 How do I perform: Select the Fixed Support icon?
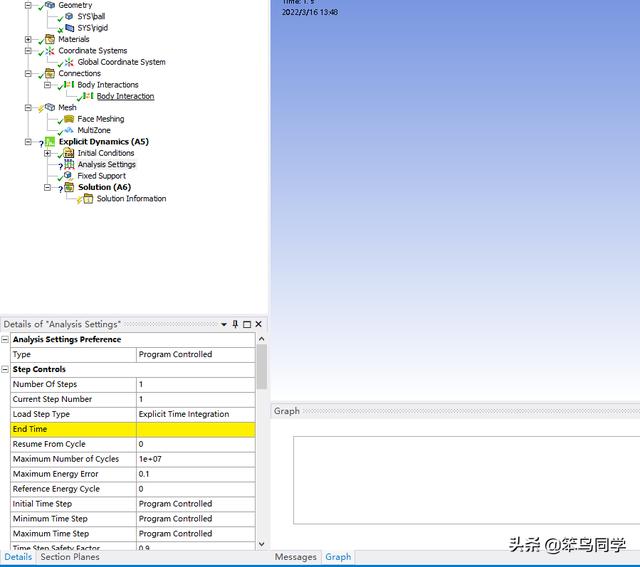pos(69,176)
